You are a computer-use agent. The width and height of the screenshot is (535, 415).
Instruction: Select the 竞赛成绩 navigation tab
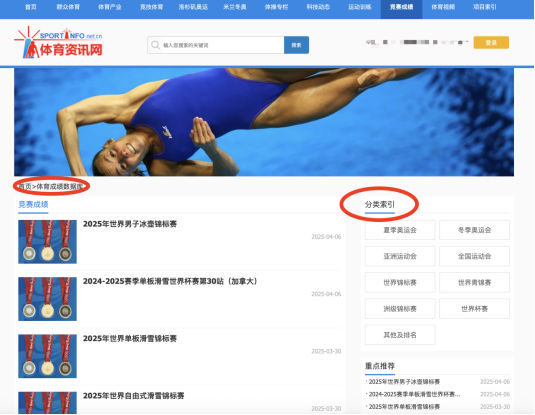pos(401,7)
